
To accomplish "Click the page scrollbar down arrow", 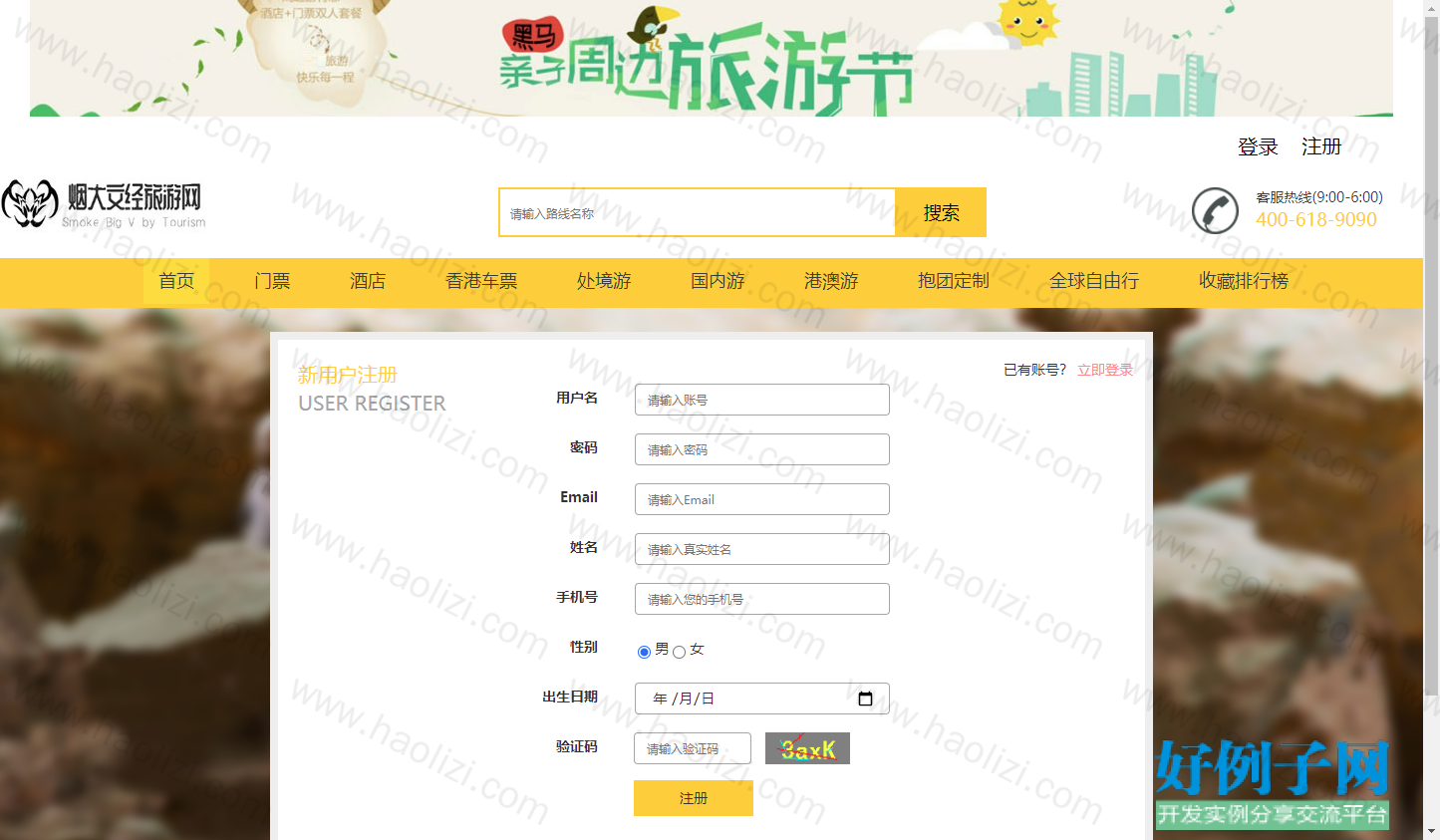I will [1432, 830].
